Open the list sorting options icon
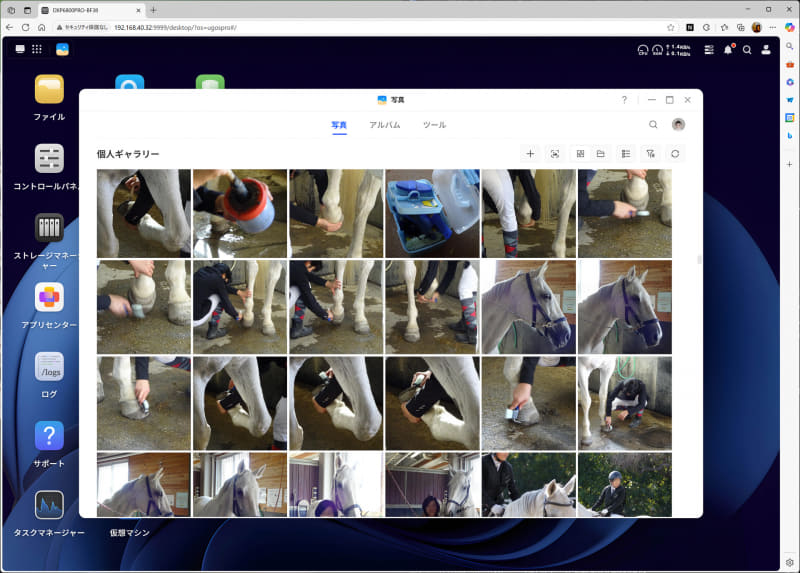The height and width of the screenshot is (573, 800). pos(626,154)
